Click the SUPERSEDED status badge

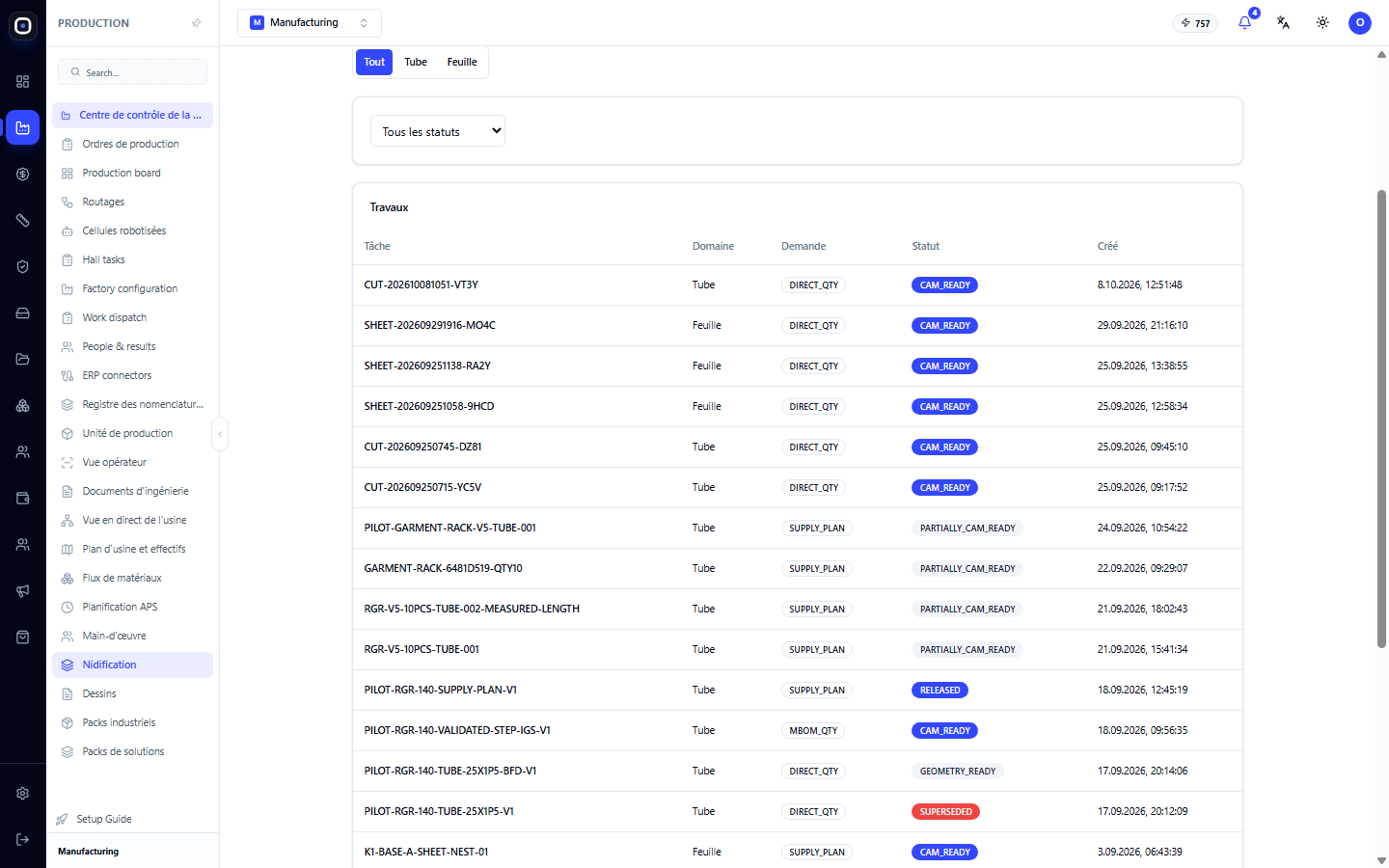[945, 812]
